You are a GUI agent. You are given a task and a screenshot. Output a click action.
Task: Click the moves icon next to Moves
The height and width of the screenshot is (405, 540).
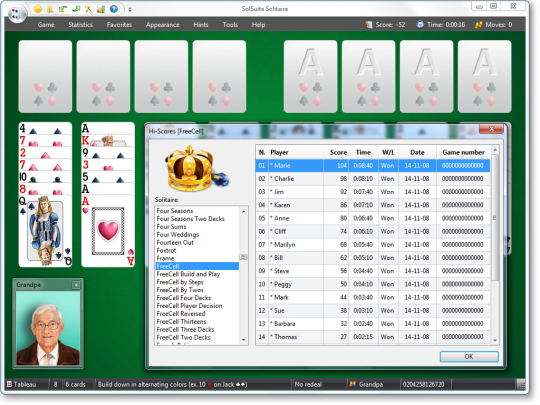tap(478, 24)
